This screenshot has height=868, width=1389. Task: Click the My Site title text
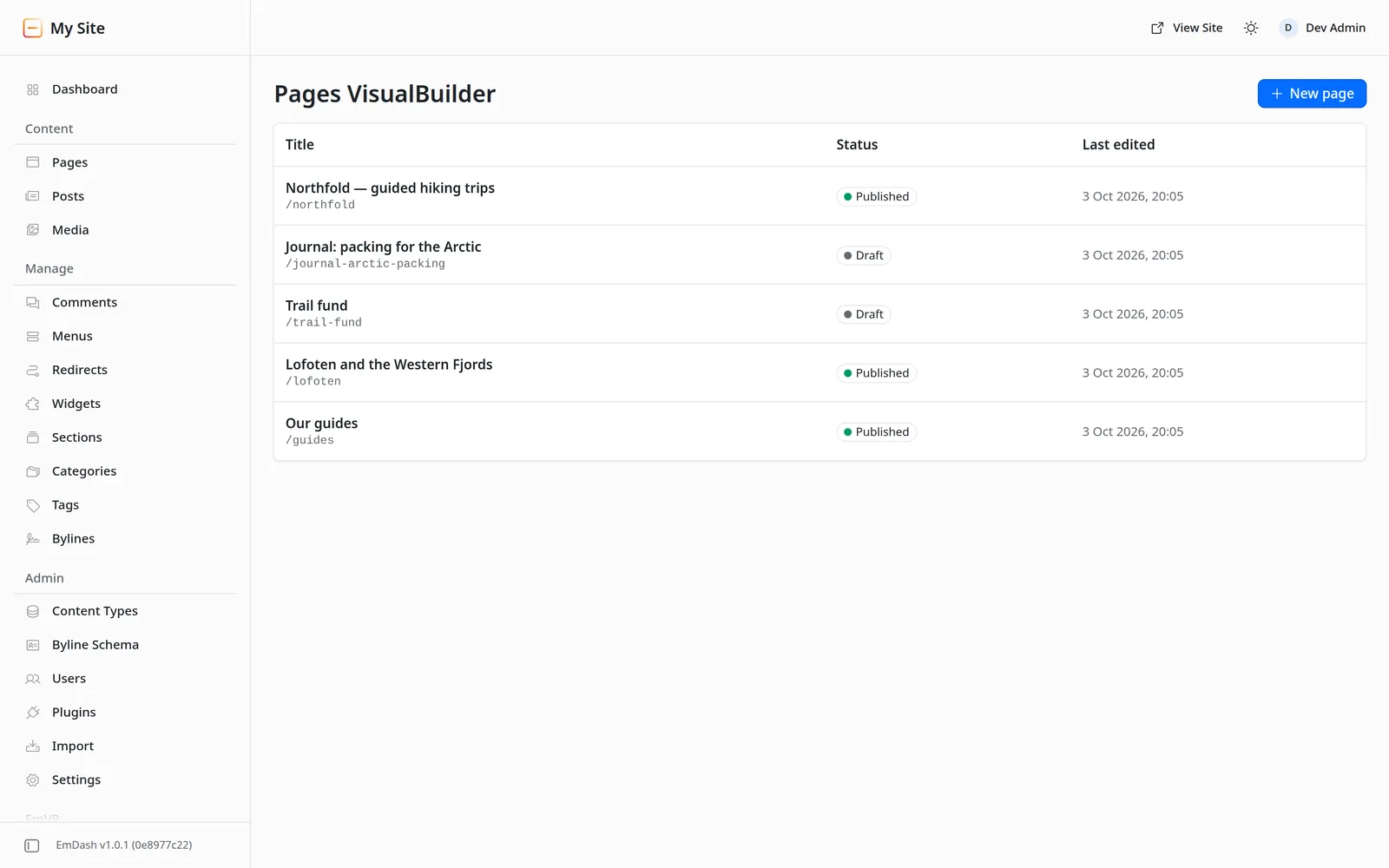pyautogui.click(x=77, y=28)
